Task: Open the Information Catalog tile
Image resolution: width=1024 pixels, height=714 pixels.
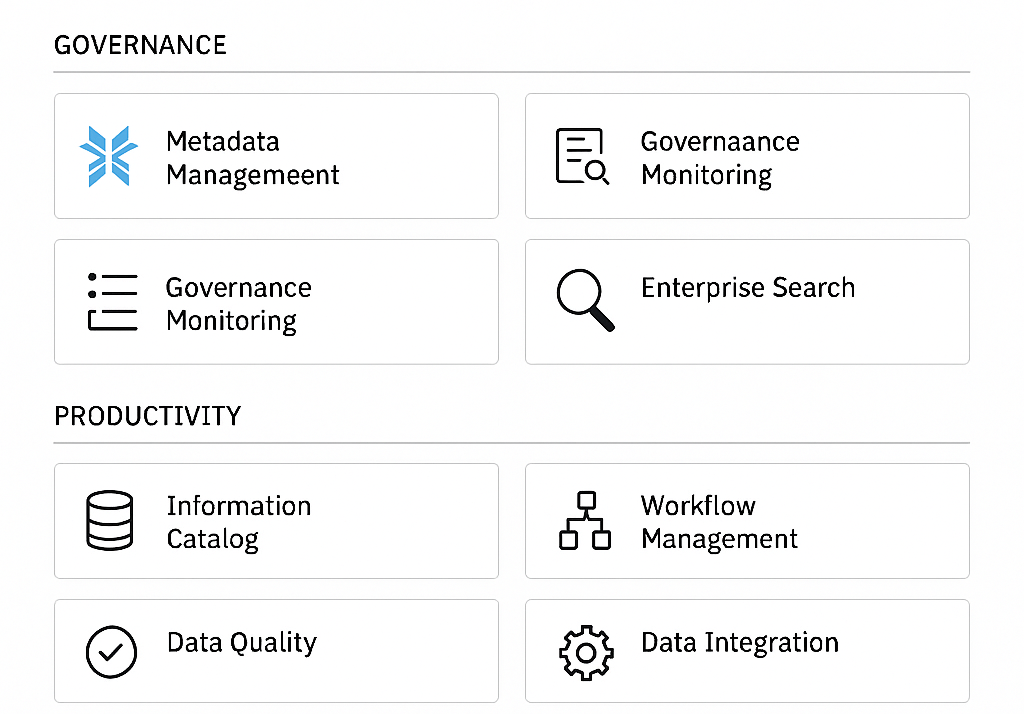Action: 276,521
